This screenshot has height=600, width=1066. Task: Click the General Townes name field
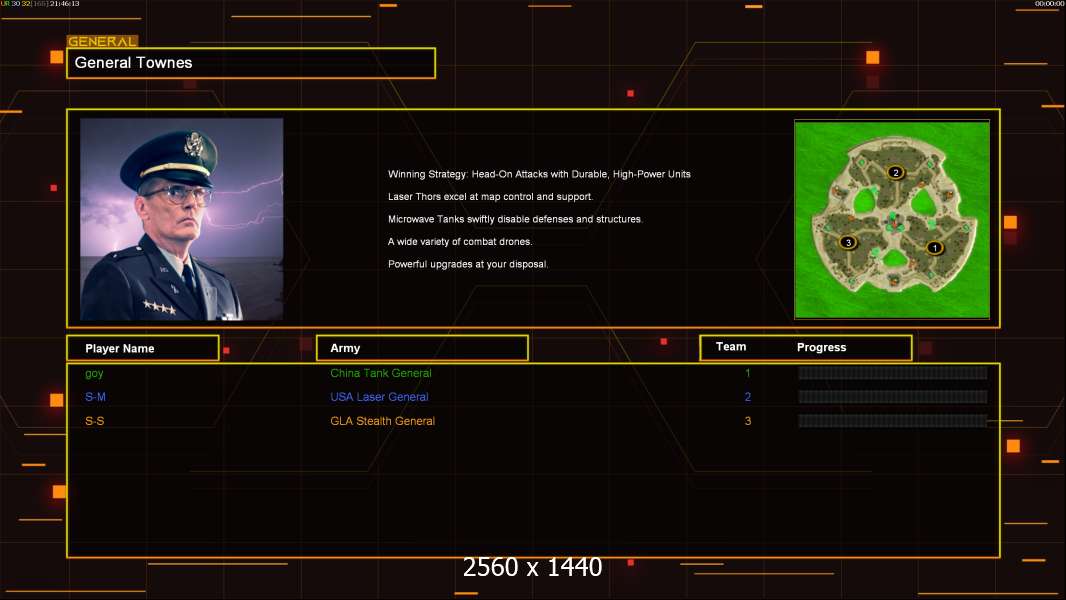point(251,63)
